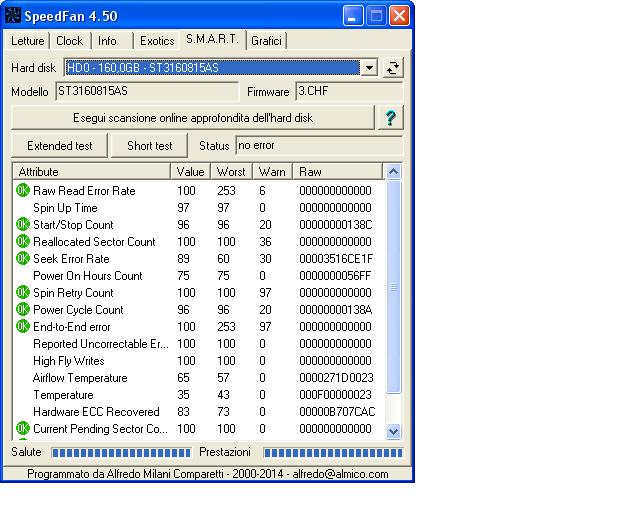Sort by the Value column header
The image size is (640, 512).
[190, 171]
